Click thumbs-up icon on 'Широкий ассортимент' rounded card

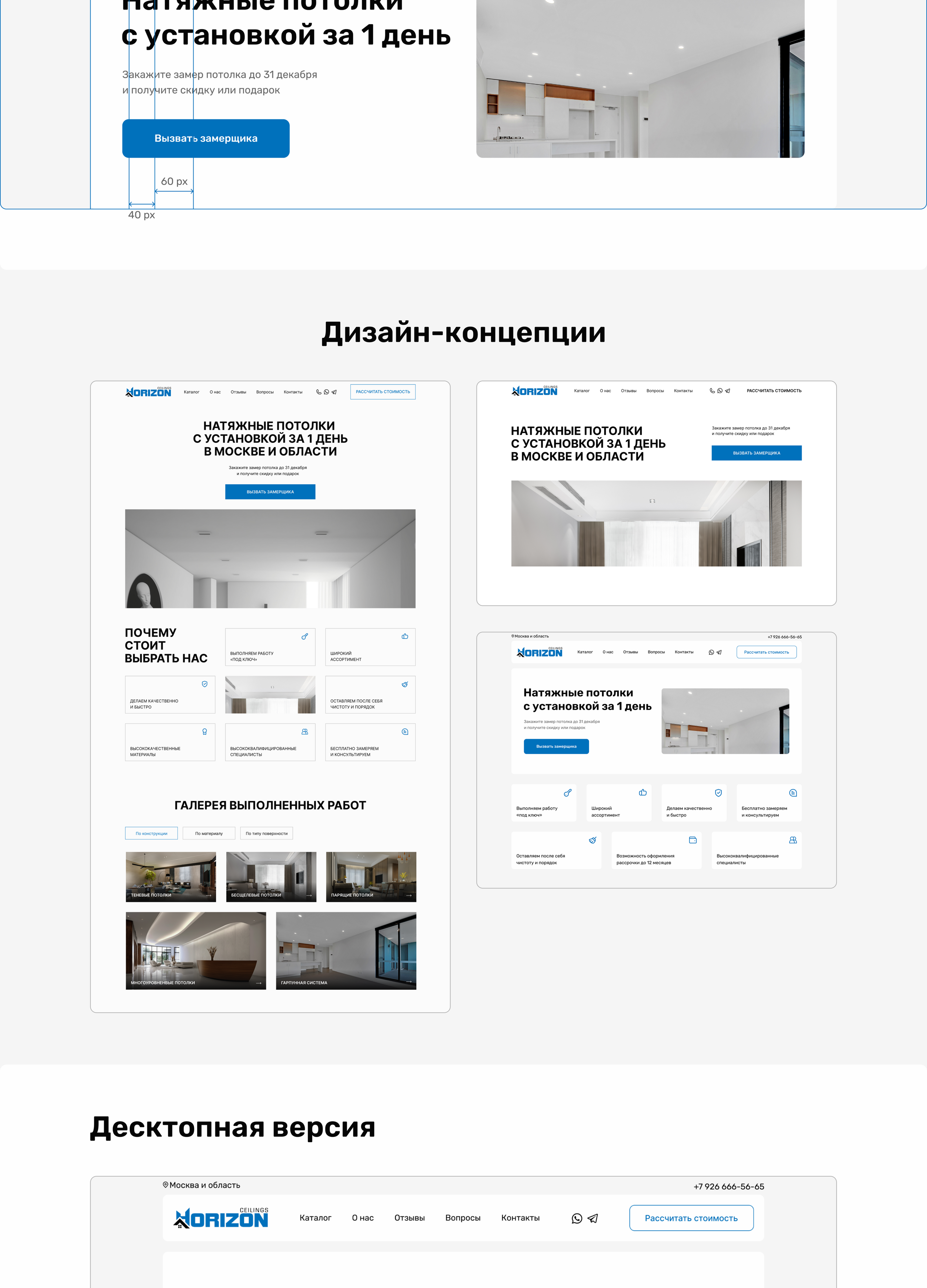(x=643, y=792)
